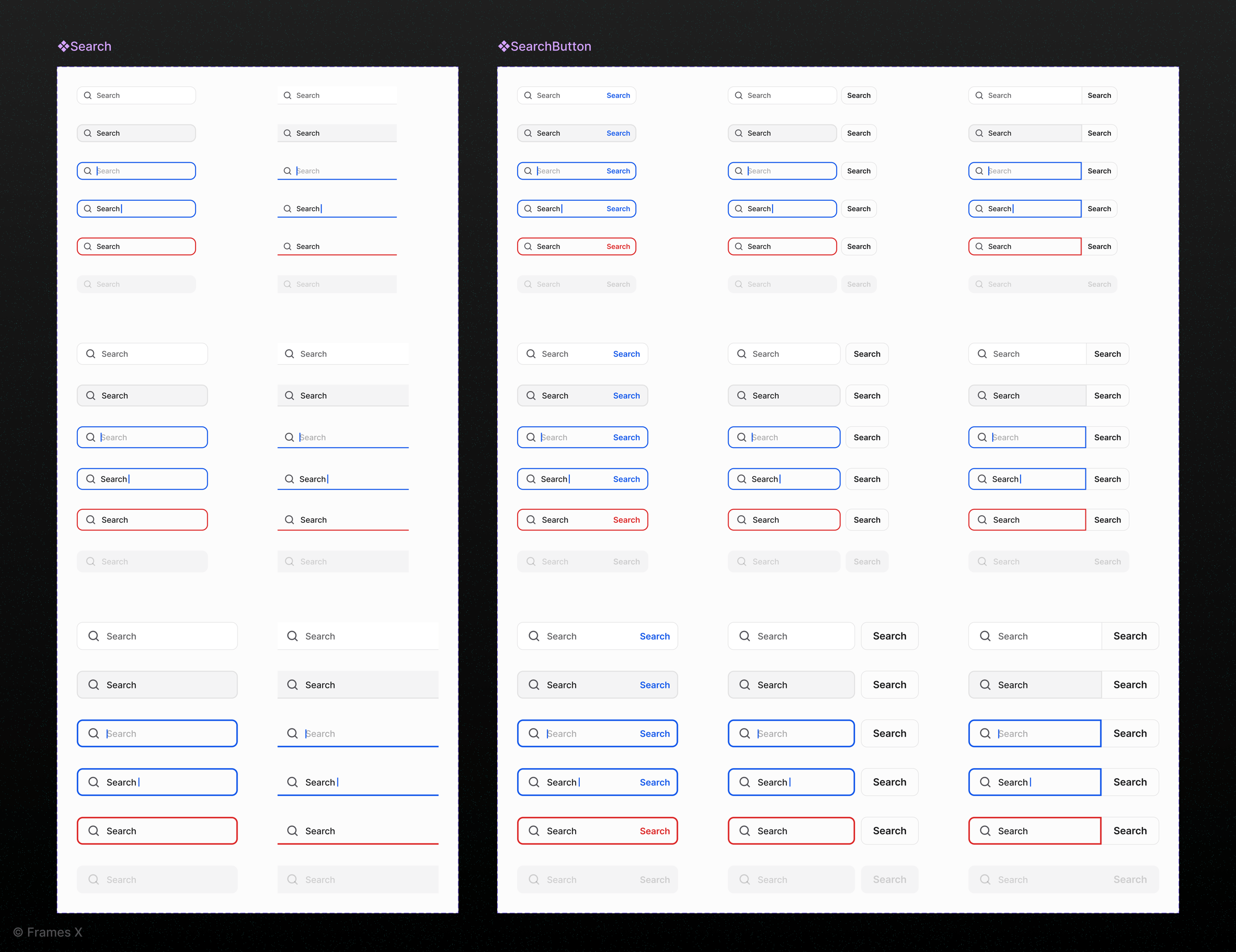Image resolution: width=1236 pixels, height=952 pixels.
Task: Click detached Search button beside small red field
Action: [858, 246]
